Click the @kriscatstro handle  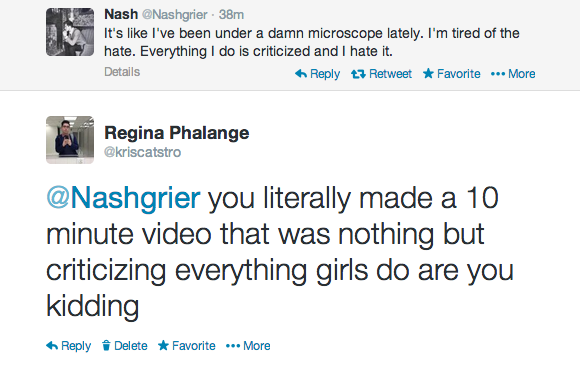(142, 152)
